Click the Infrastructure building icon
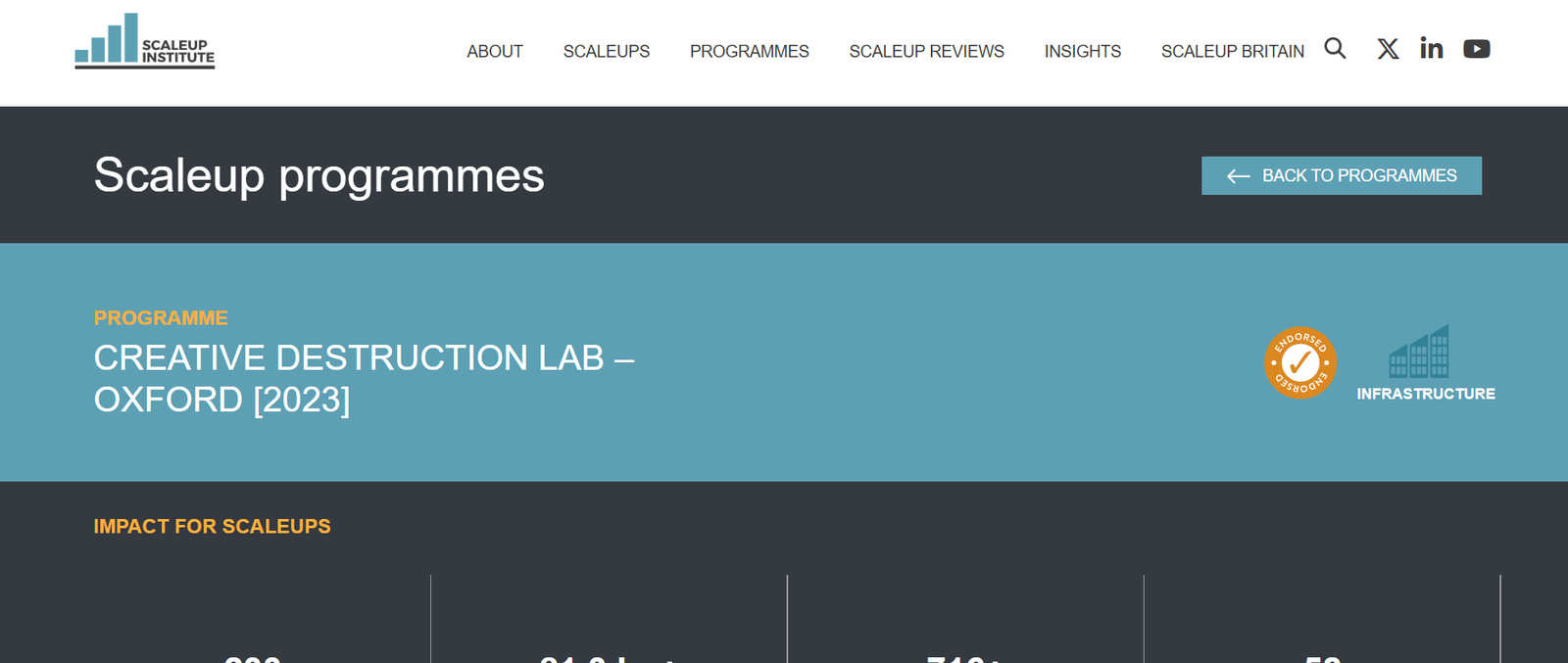The image size is (1568, 663). point(1419,353)
